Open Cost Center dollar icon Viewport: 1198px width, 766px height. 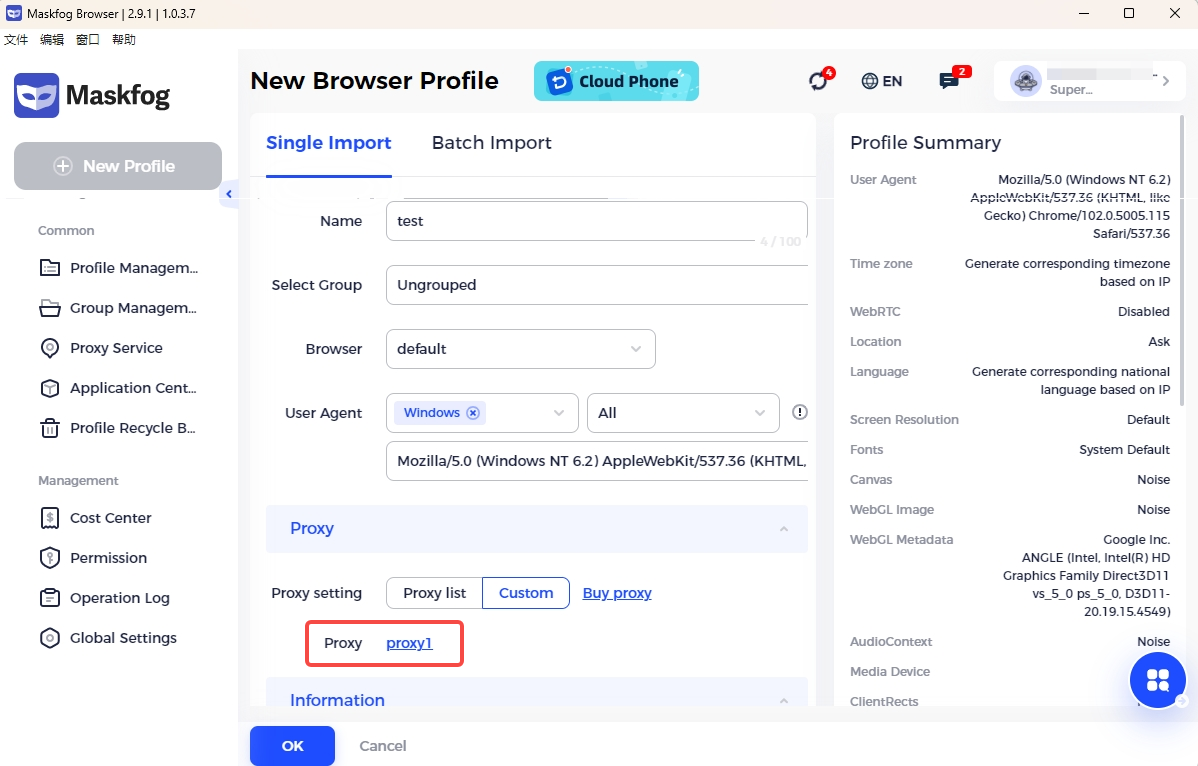coord(50,518)
